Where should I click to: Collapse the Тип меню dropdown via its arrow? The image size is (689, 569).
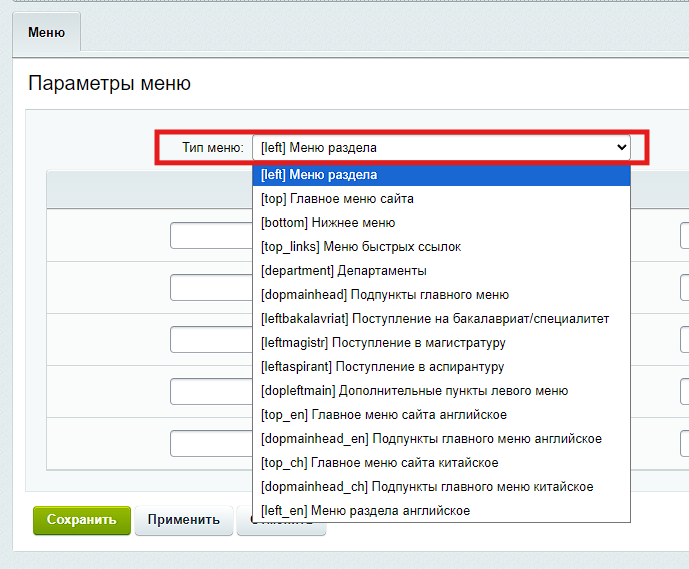coord(621,147)
